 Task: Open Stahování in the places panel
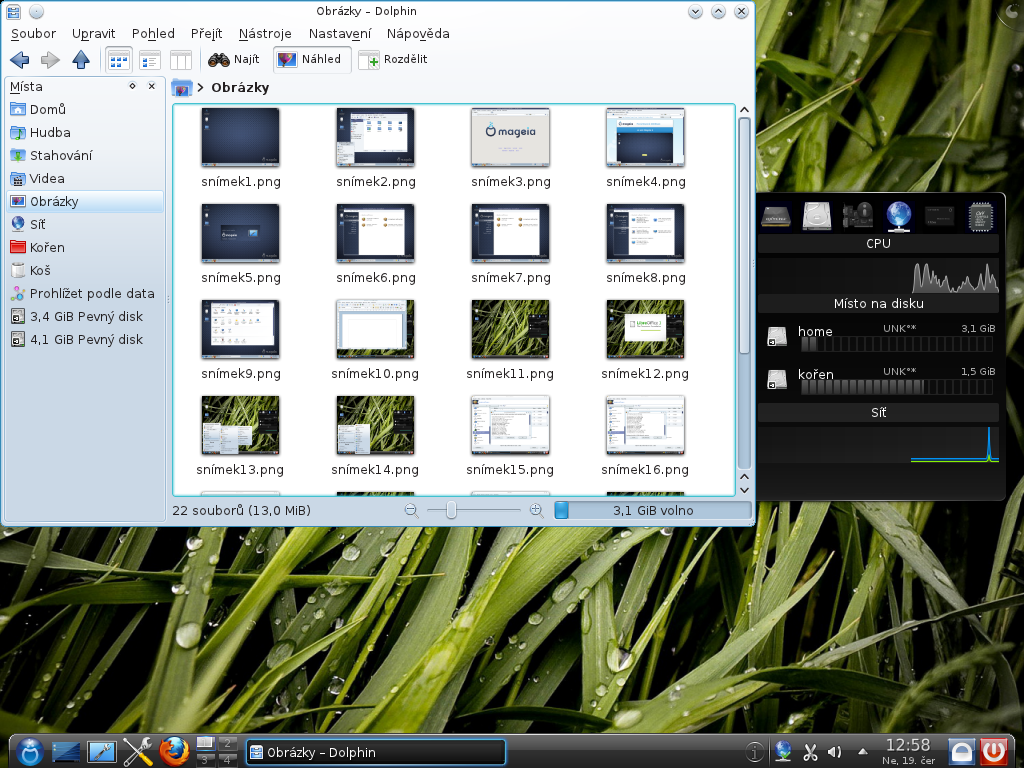60,155
